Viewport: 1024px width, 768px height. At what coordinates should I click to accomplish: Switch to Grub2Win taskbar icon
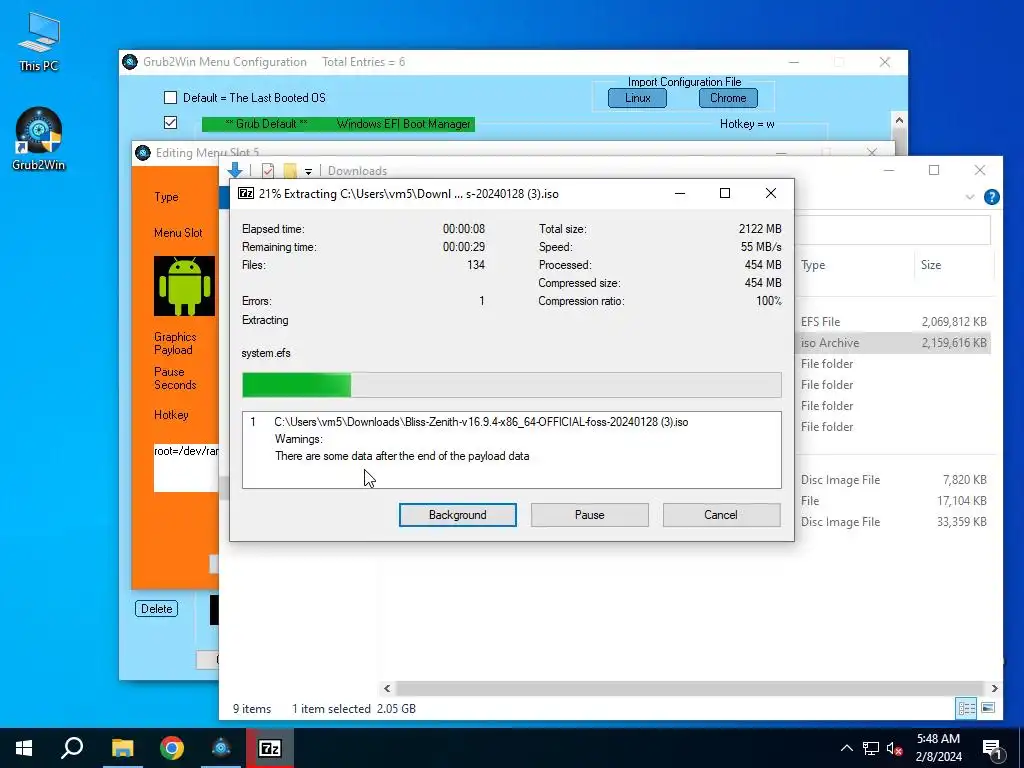coord(221,748)
